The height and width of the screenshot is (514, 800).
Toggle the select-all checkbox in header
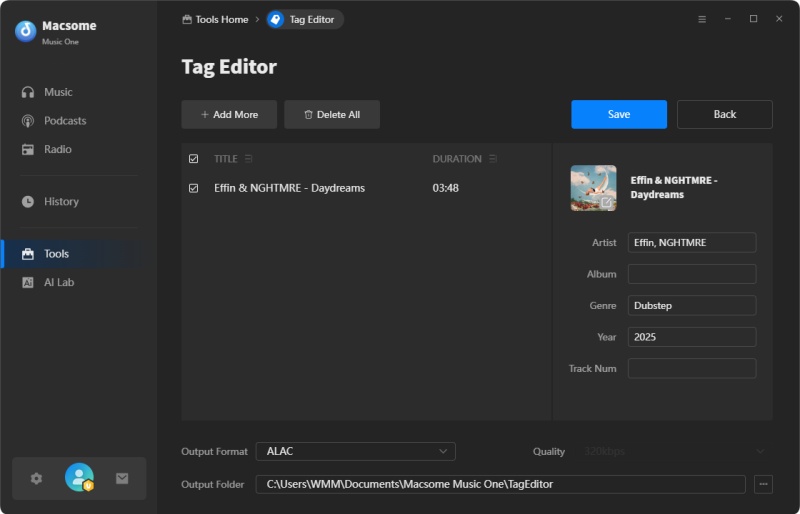pos(193,159)
